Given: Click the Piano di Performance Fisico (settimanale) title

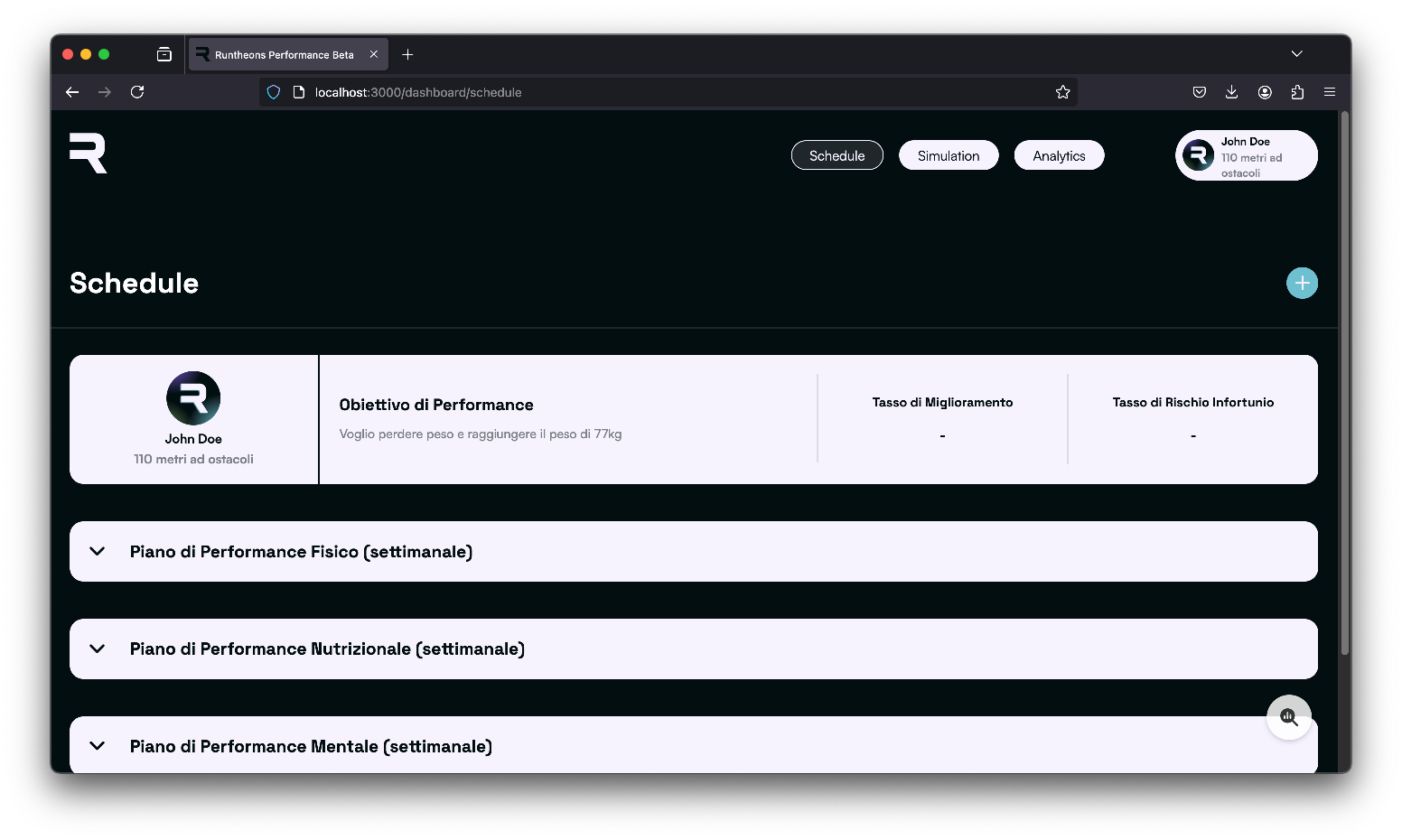Looking at the screenshot, I should tap(301, 552).
